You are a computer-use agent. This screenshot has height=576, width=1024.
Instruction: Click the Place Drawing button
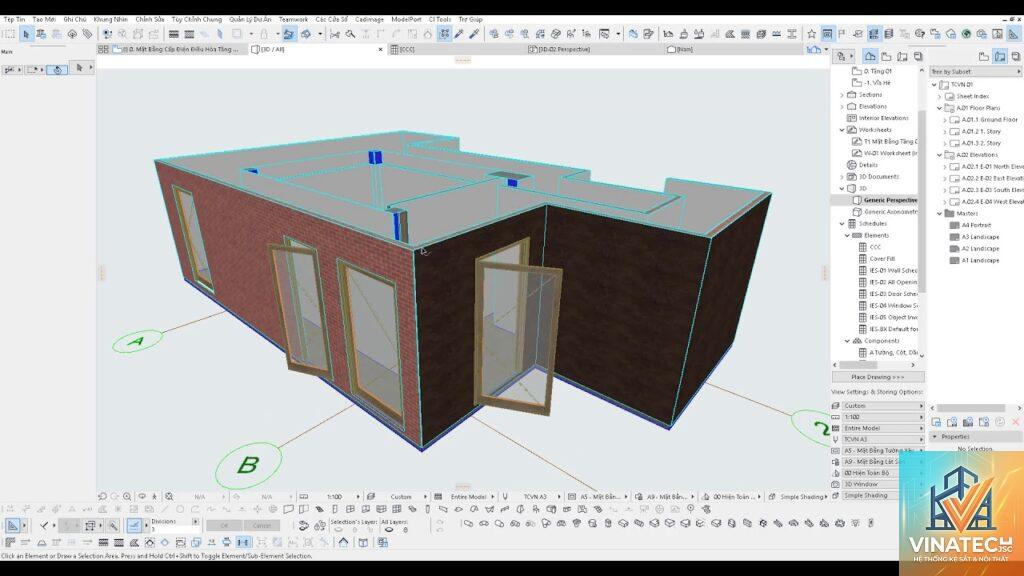coord(878,377)
